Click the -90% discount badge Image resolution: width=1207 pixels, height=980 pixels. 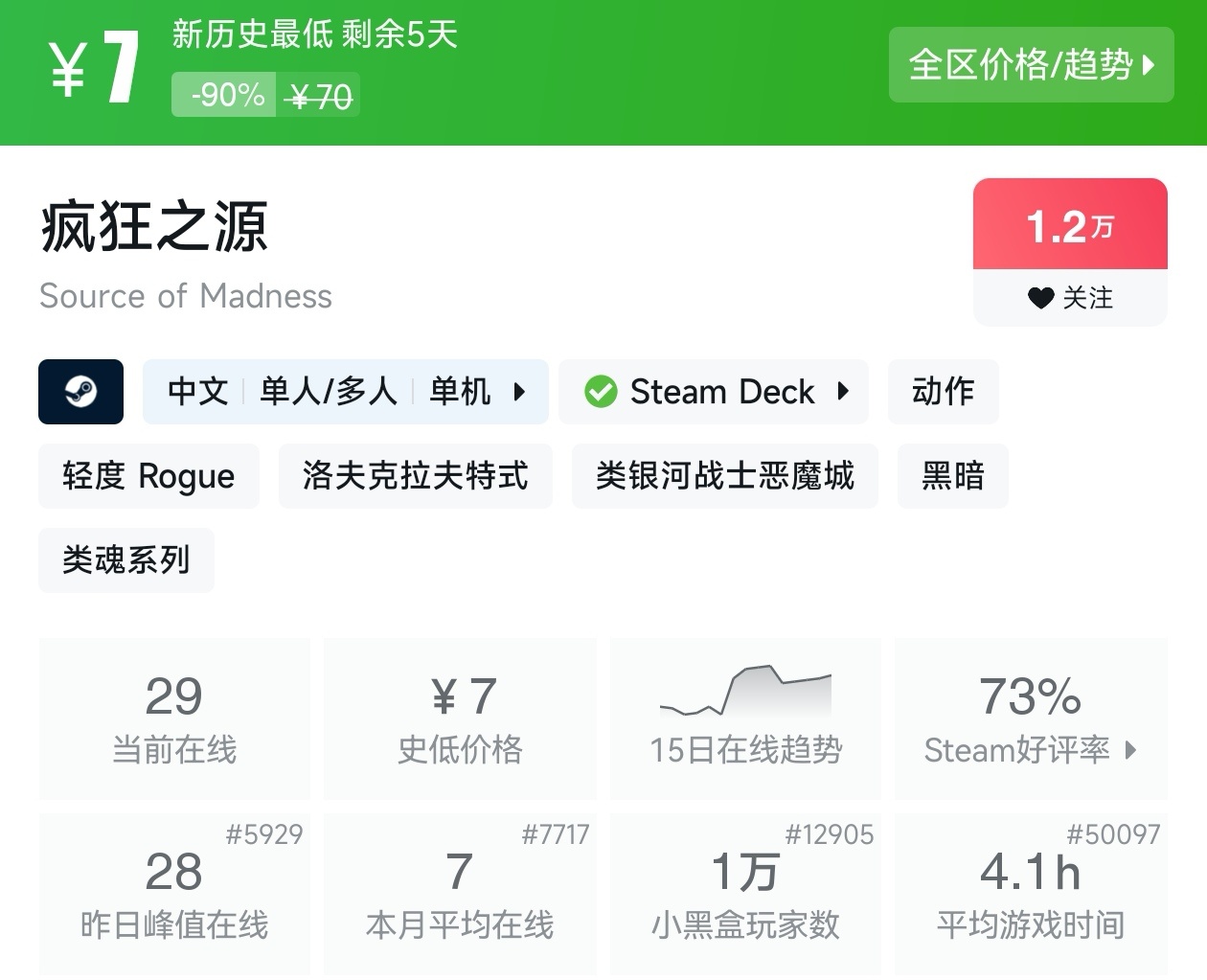tap(225, 95)
